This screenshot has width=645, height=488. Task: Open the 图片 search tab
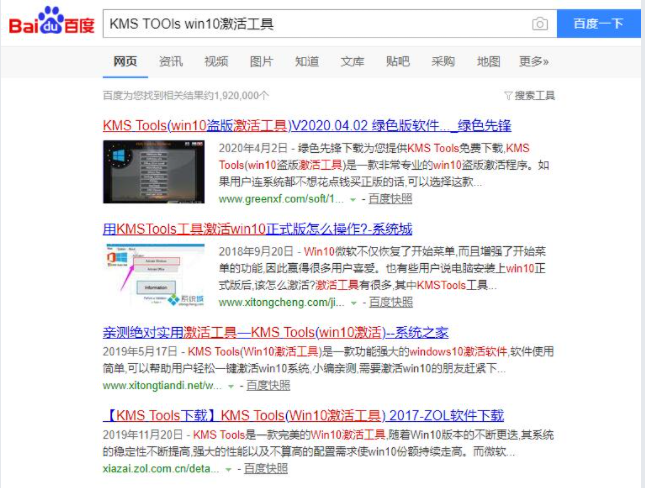[x=261, y=62]
